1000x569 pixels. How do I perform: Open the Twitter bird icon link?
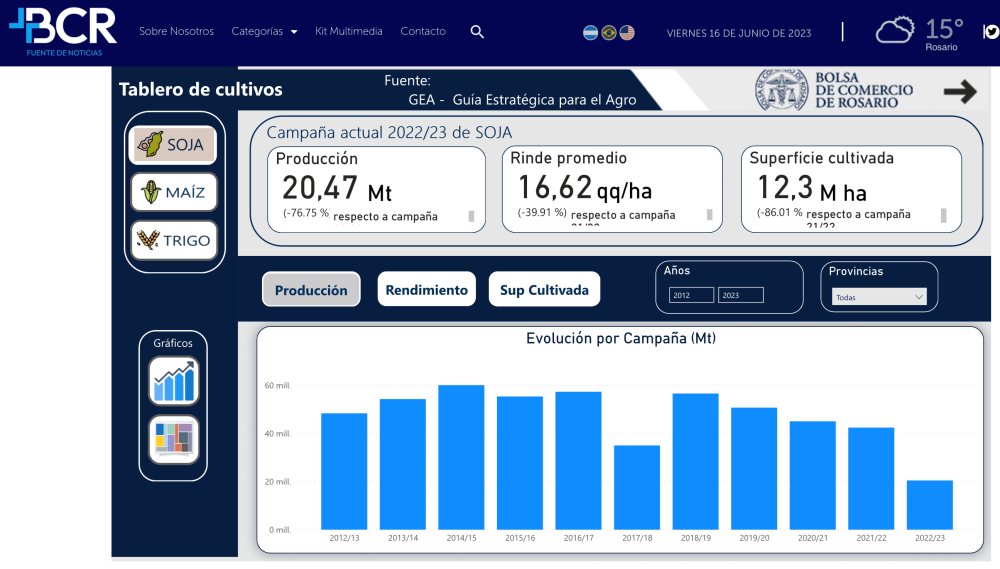click(991, 32)
